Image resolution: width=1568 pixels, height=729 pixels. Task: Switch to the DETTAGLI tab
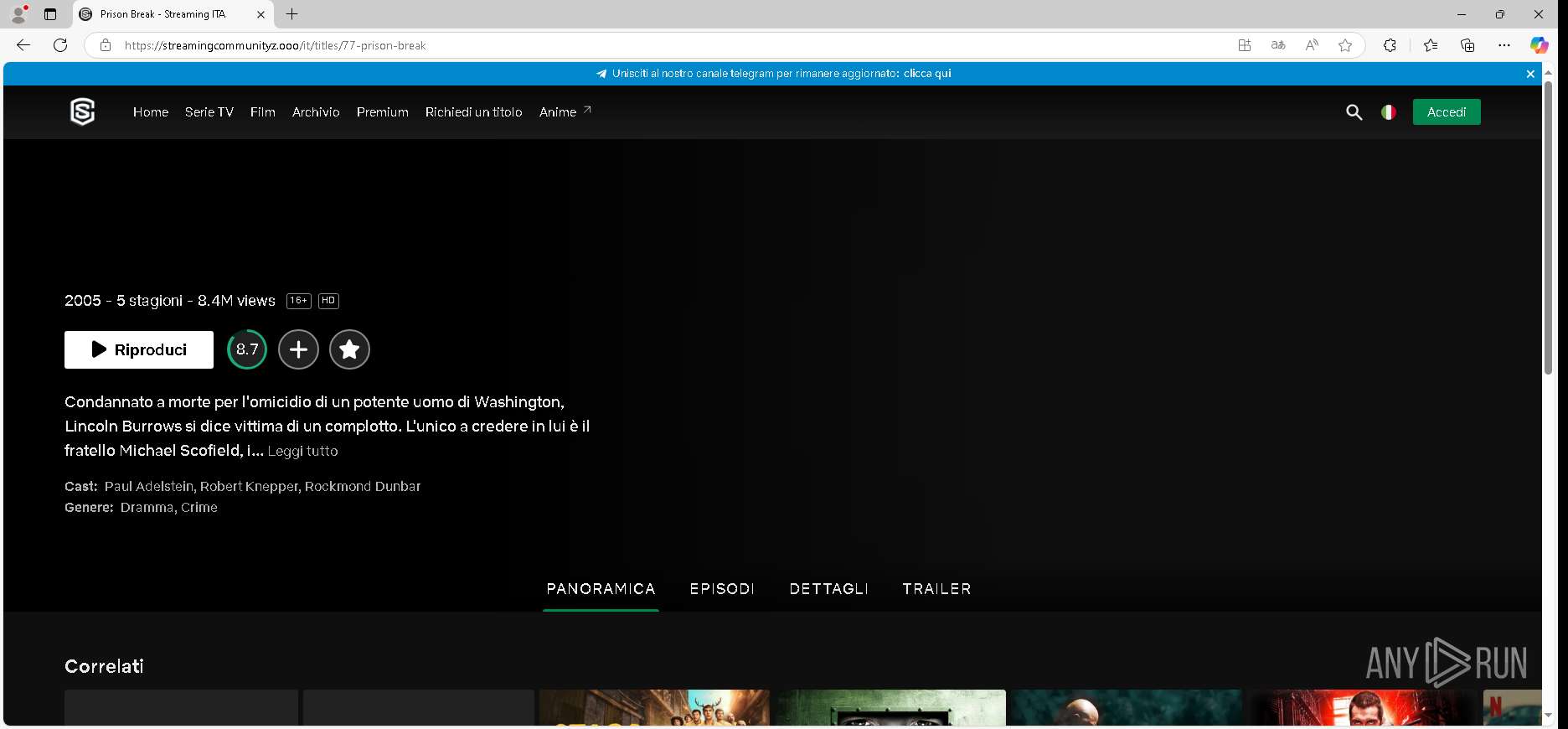click(828, 589)
